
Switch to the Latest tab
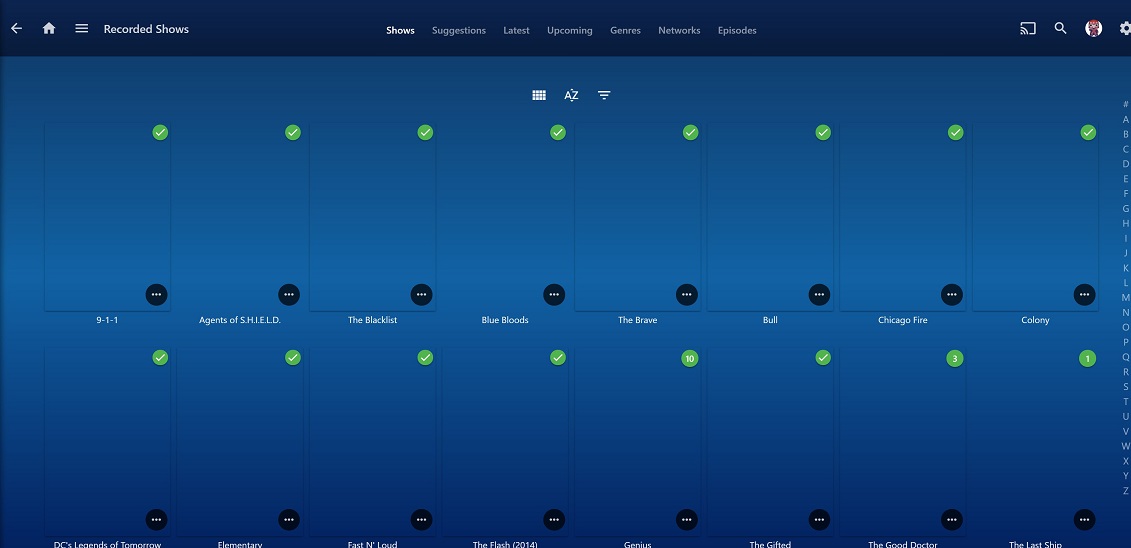516,30
